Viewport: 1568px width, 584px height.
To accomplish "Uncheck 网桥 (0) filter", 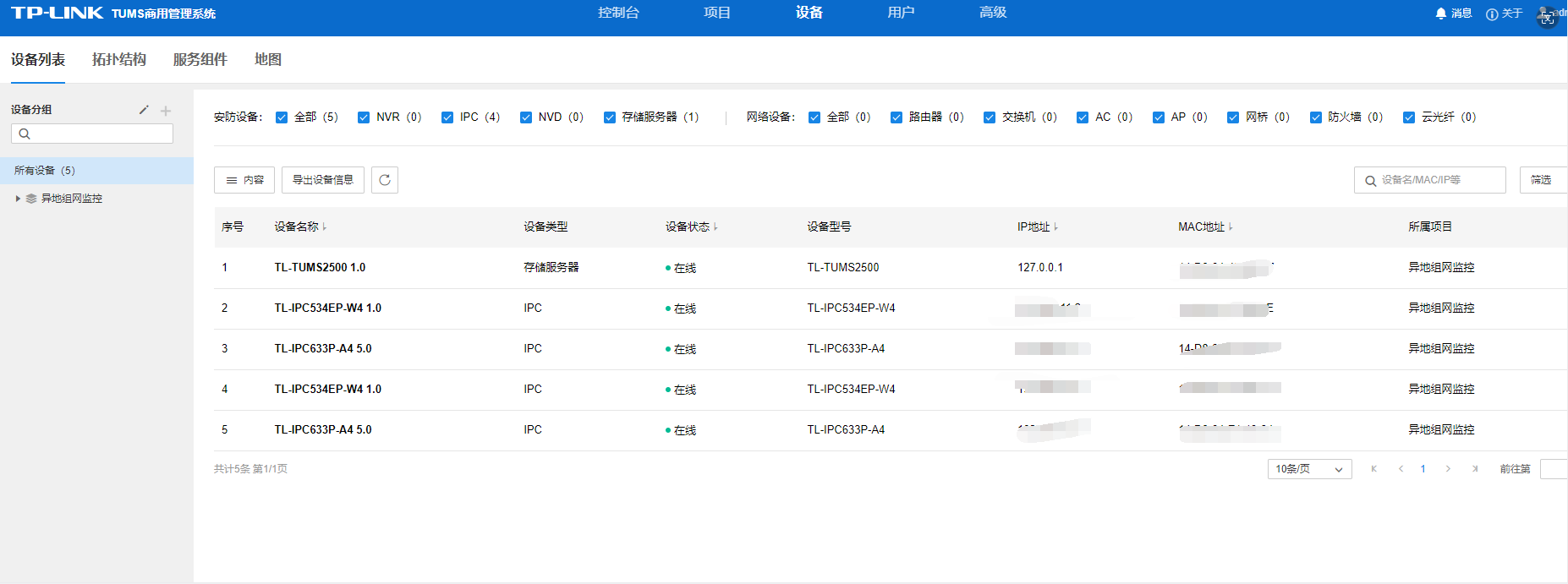I will pos(1233,117).
